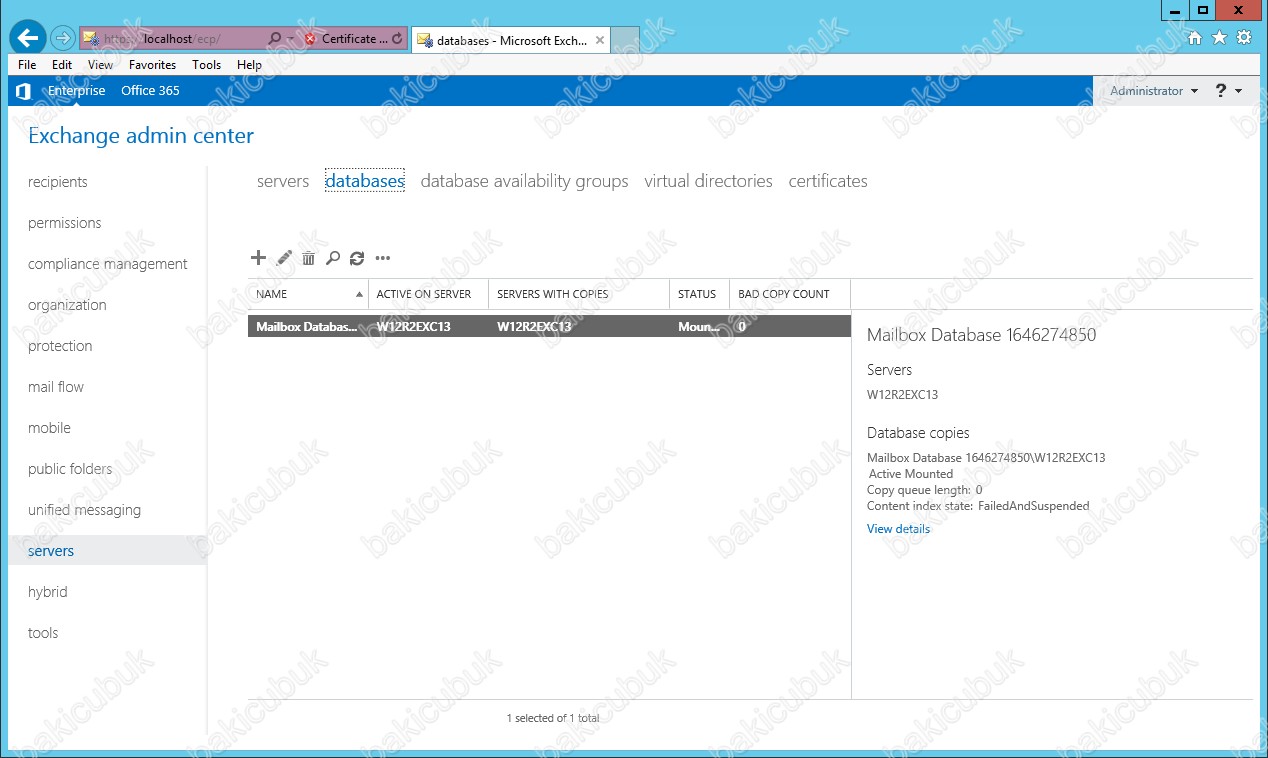Search databases with magnifier icon
Screen dimensions: 1268x758
point(333,258)
